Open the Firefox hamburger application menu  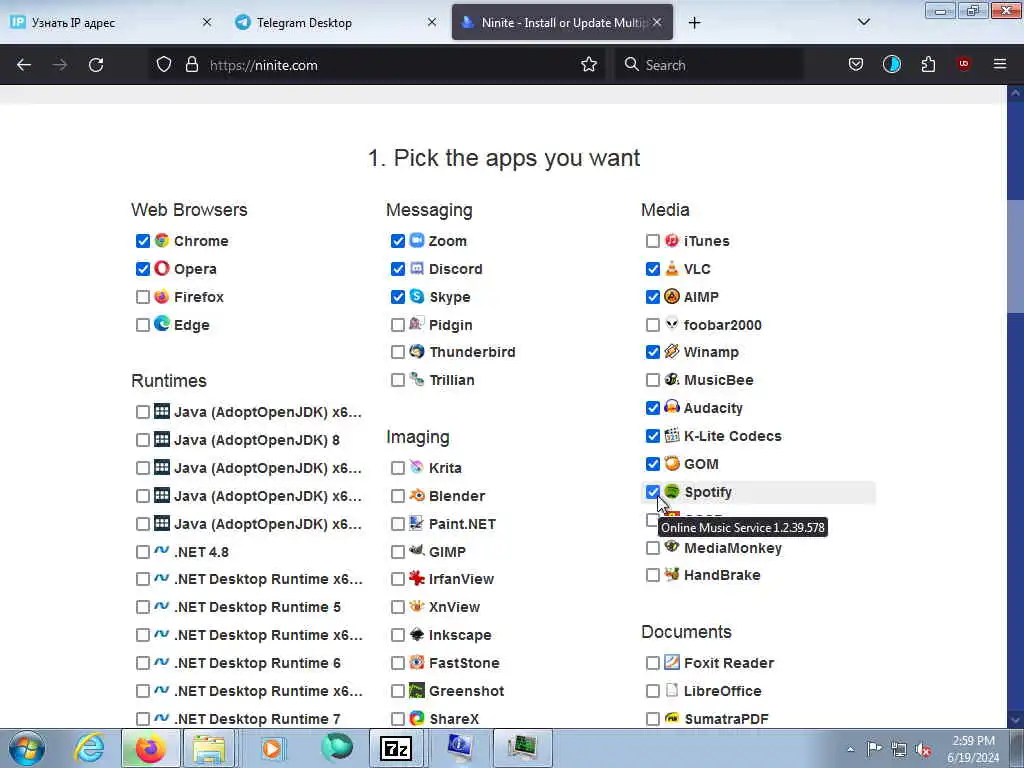[1000, 64]
